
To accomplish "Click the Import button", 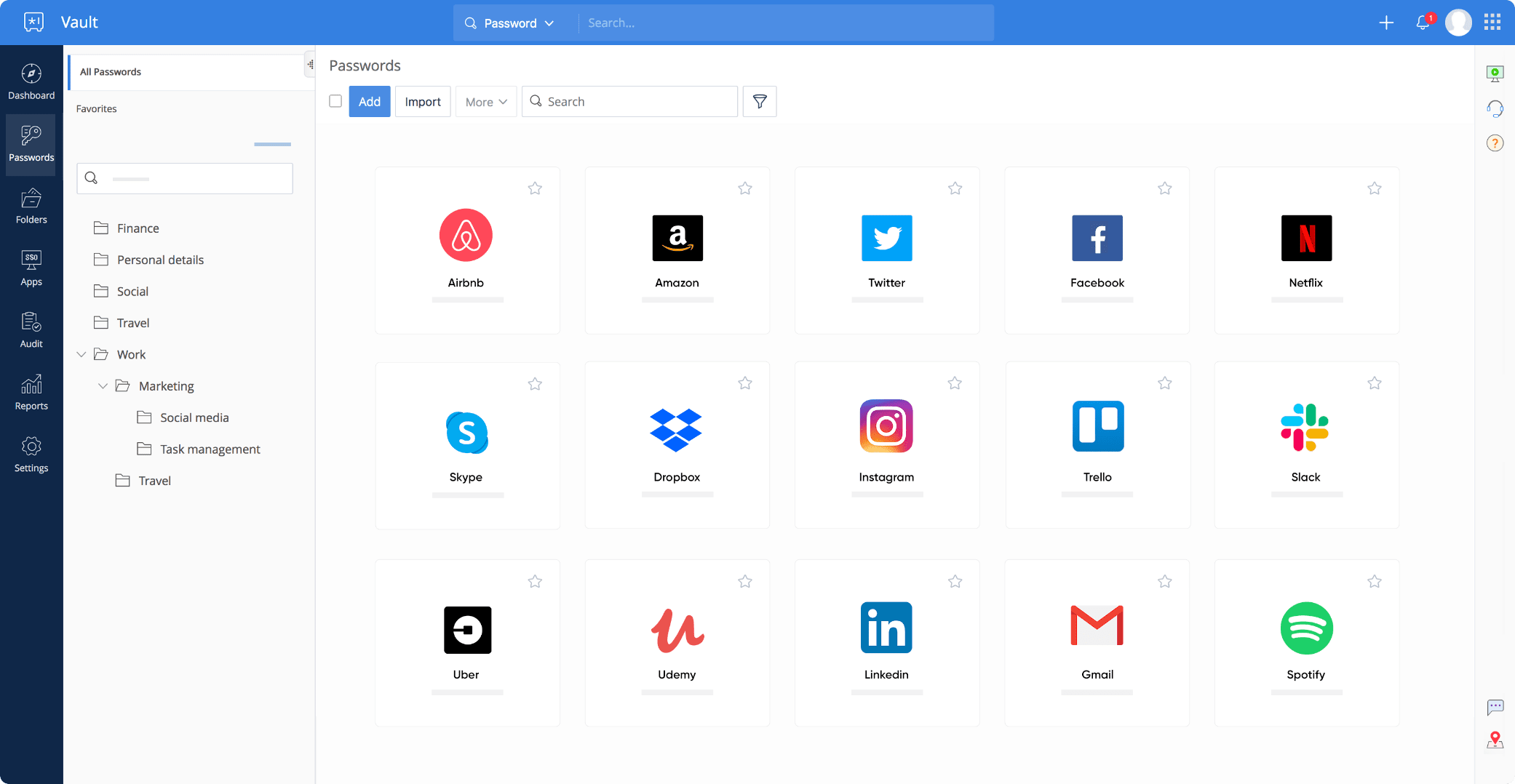I will [423, 102].
